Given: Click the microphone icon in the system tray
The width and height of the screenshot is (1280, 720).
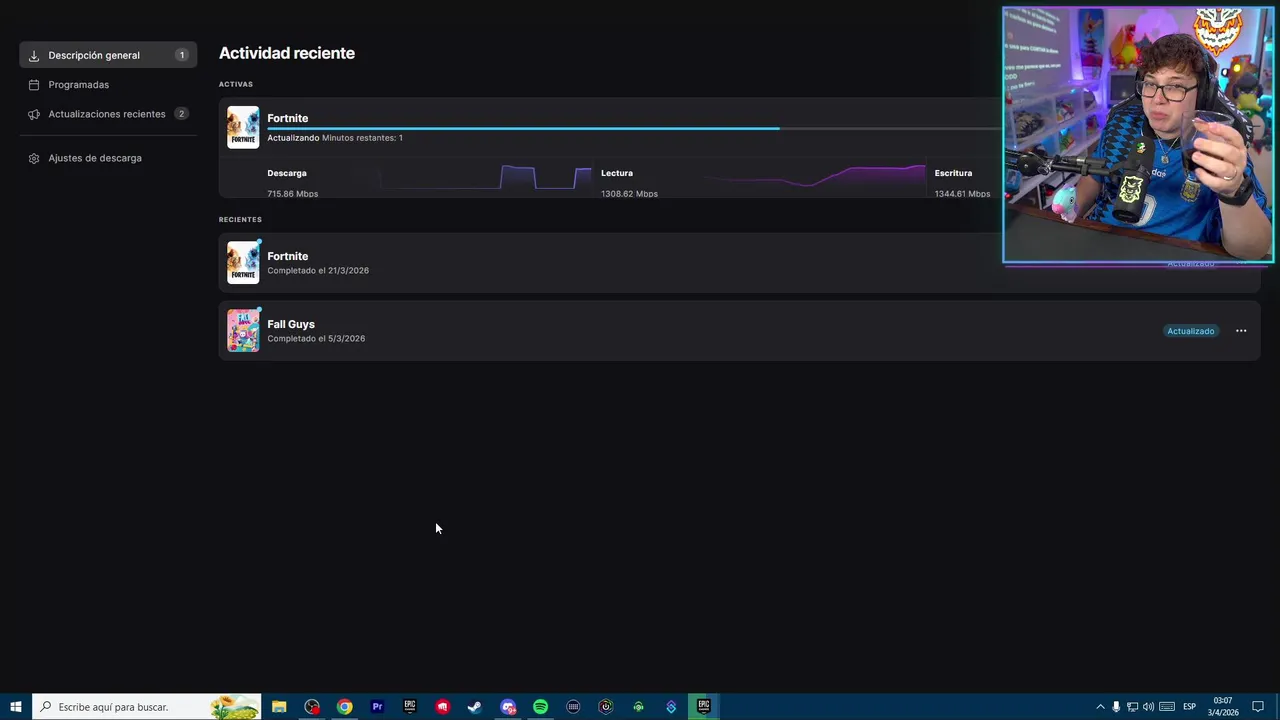Looking at the screenshot, I should (x=1116, y=707).
